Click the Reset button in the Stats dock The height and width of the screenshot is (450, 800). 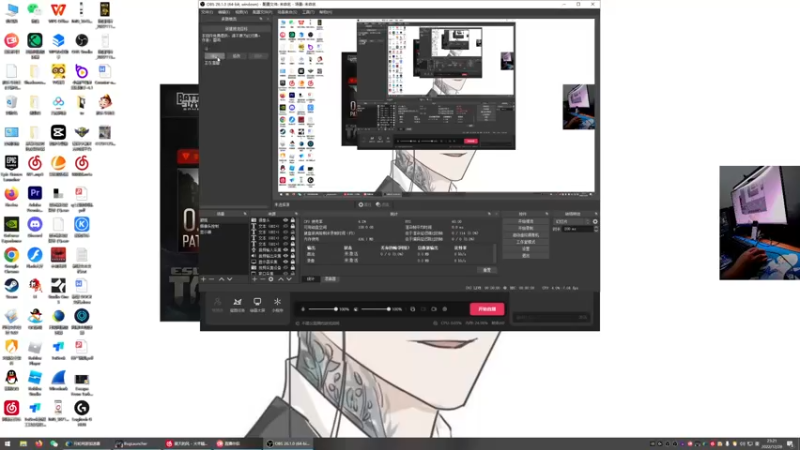[x=487, y=270]
